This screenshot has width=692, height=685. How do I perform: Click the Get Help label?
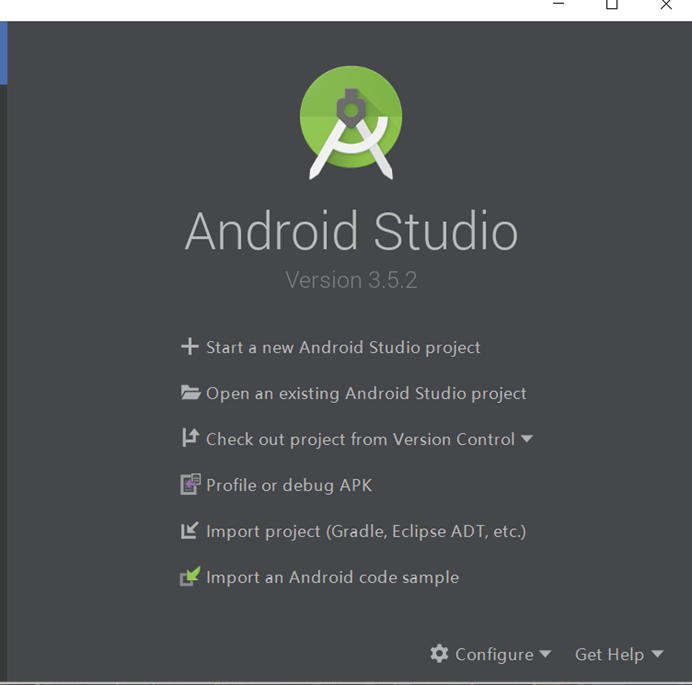pos(609,655)
